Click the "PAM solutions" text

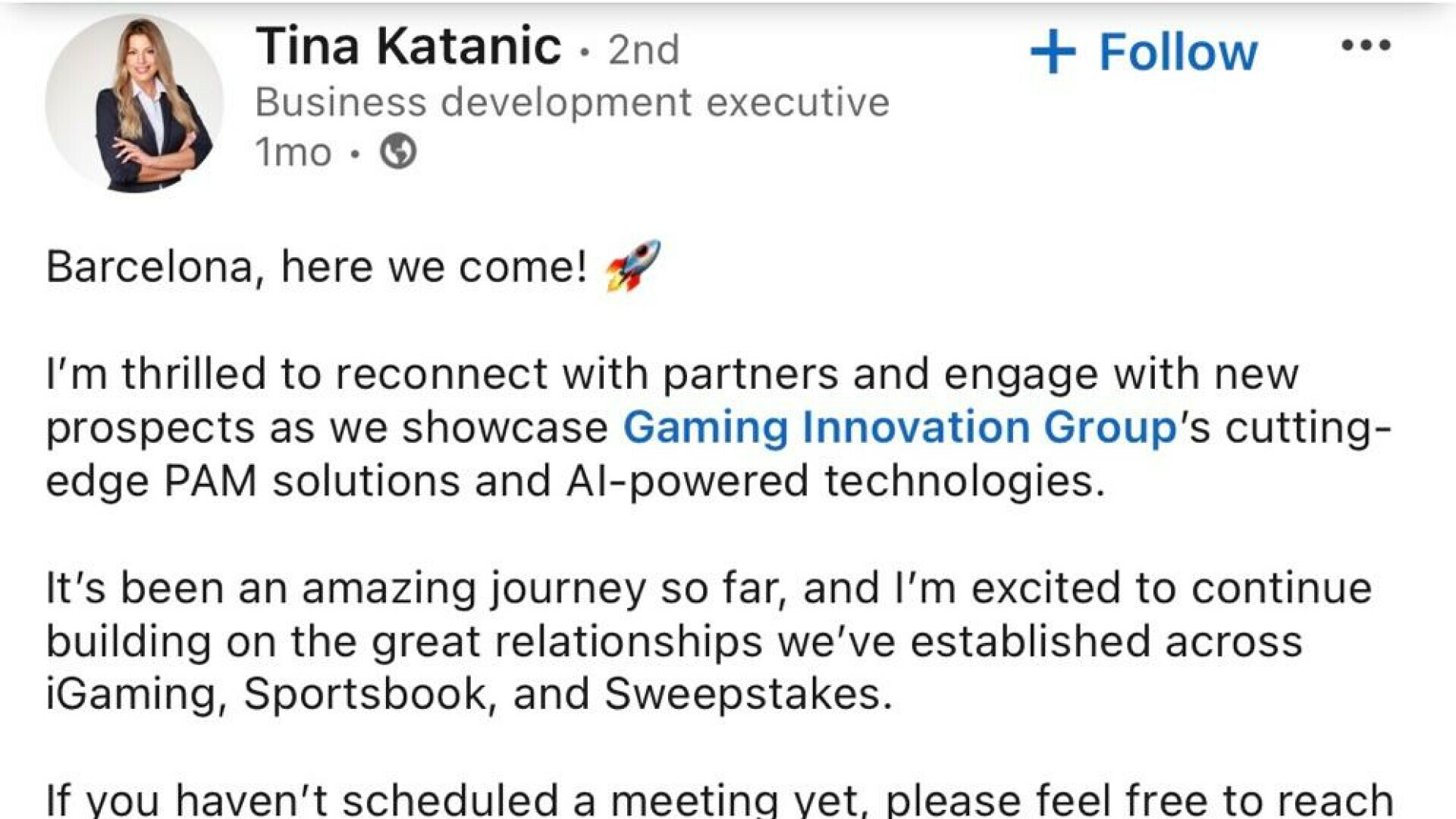311,481
